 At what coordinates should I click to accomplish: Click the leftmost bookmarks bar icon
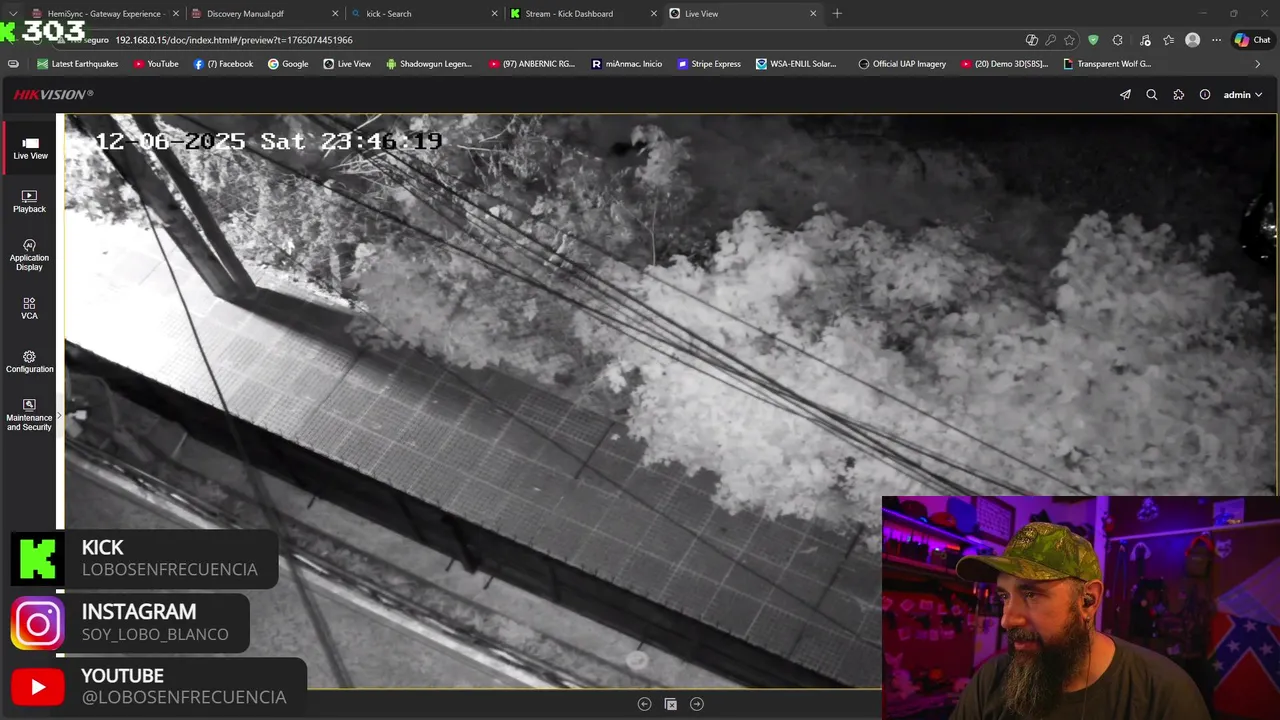point(13,64)
